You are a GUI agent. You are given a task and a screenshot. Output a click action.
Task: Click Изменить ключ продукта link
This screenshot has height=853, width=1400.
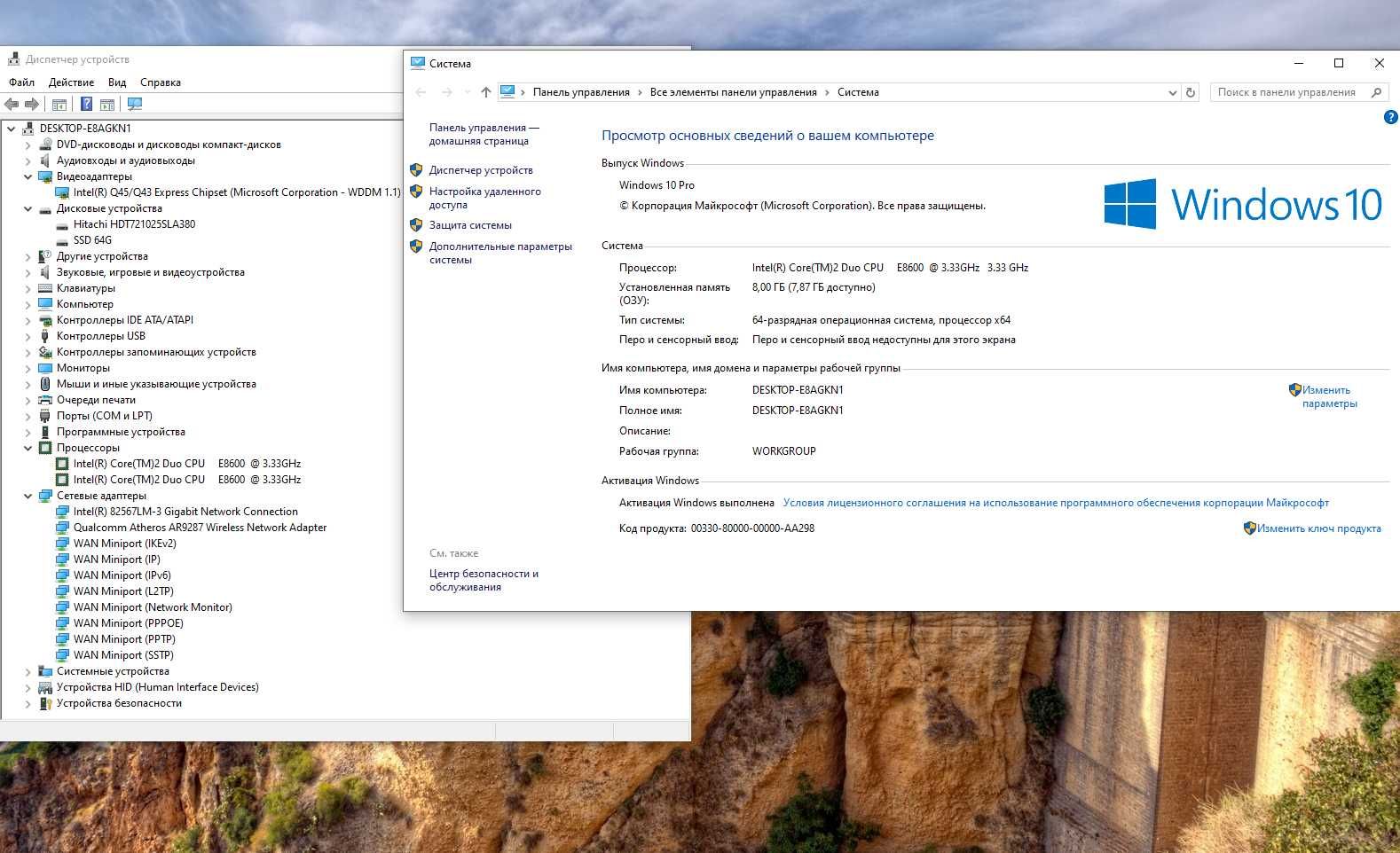click(1318, 528)
